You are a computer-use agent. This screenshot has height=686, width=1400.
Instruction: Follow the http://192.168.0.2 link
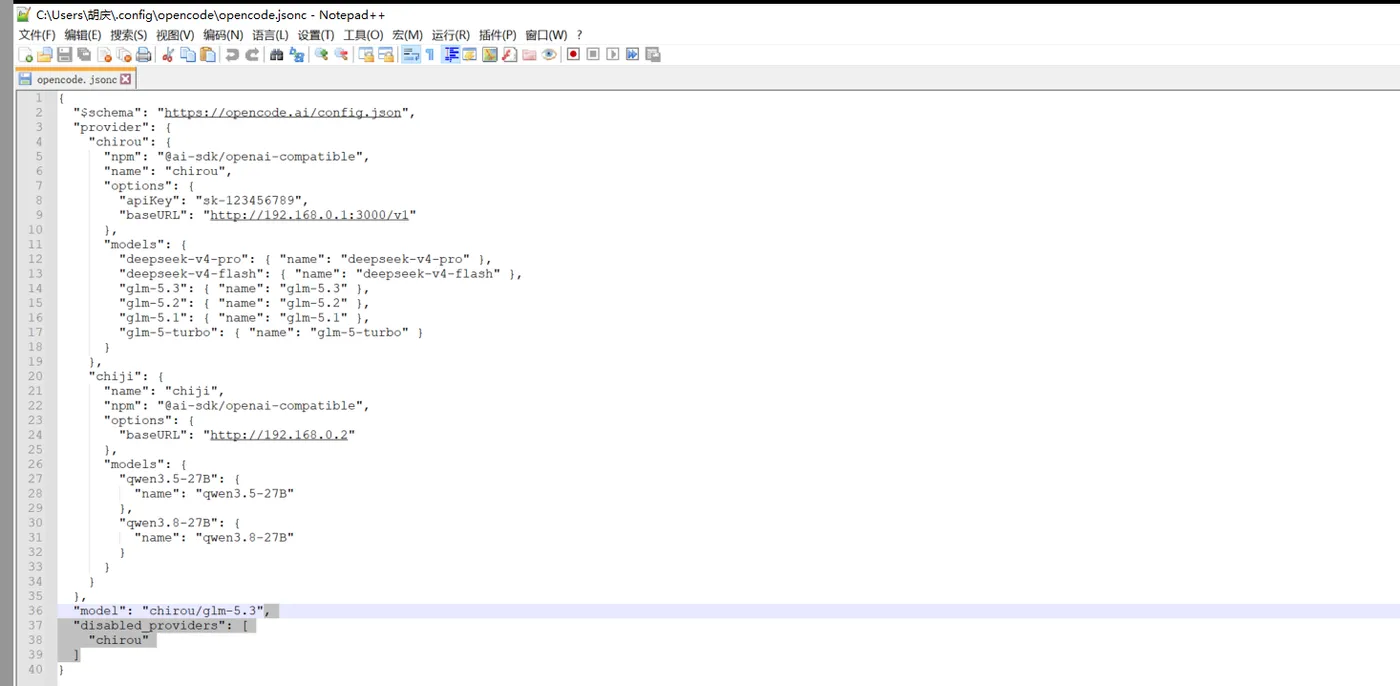(279, 435)
